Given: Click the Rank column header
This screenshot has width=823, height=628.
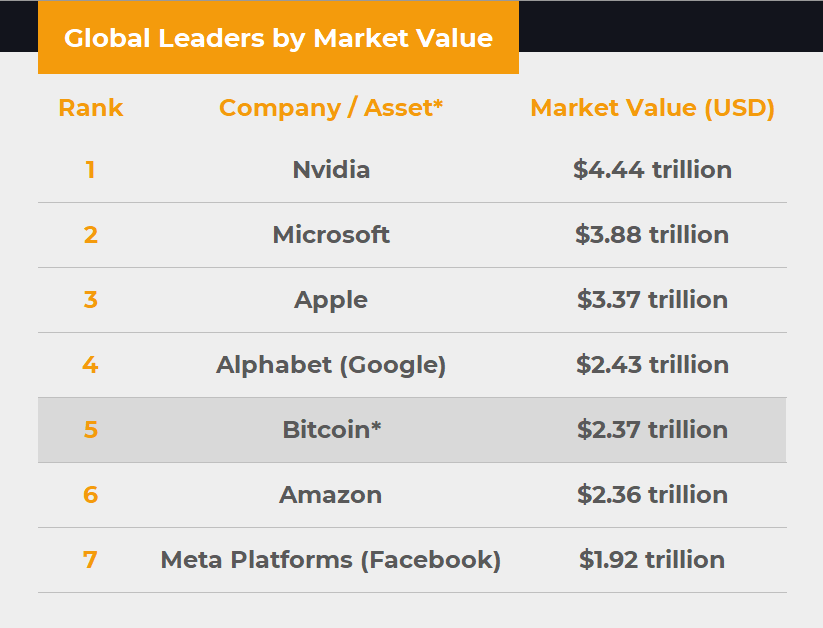Looking at the screenshot, I should [x=90, y=108].
